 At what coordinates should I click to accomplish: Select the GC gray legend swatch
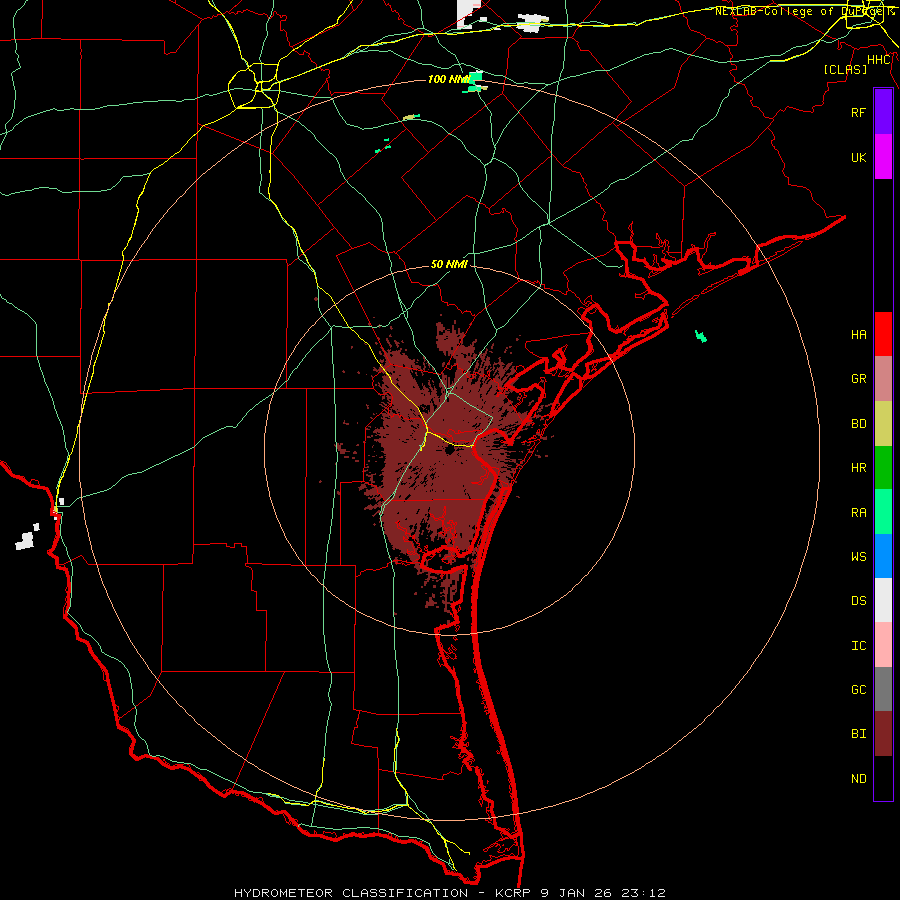click(x=883, y=689)
